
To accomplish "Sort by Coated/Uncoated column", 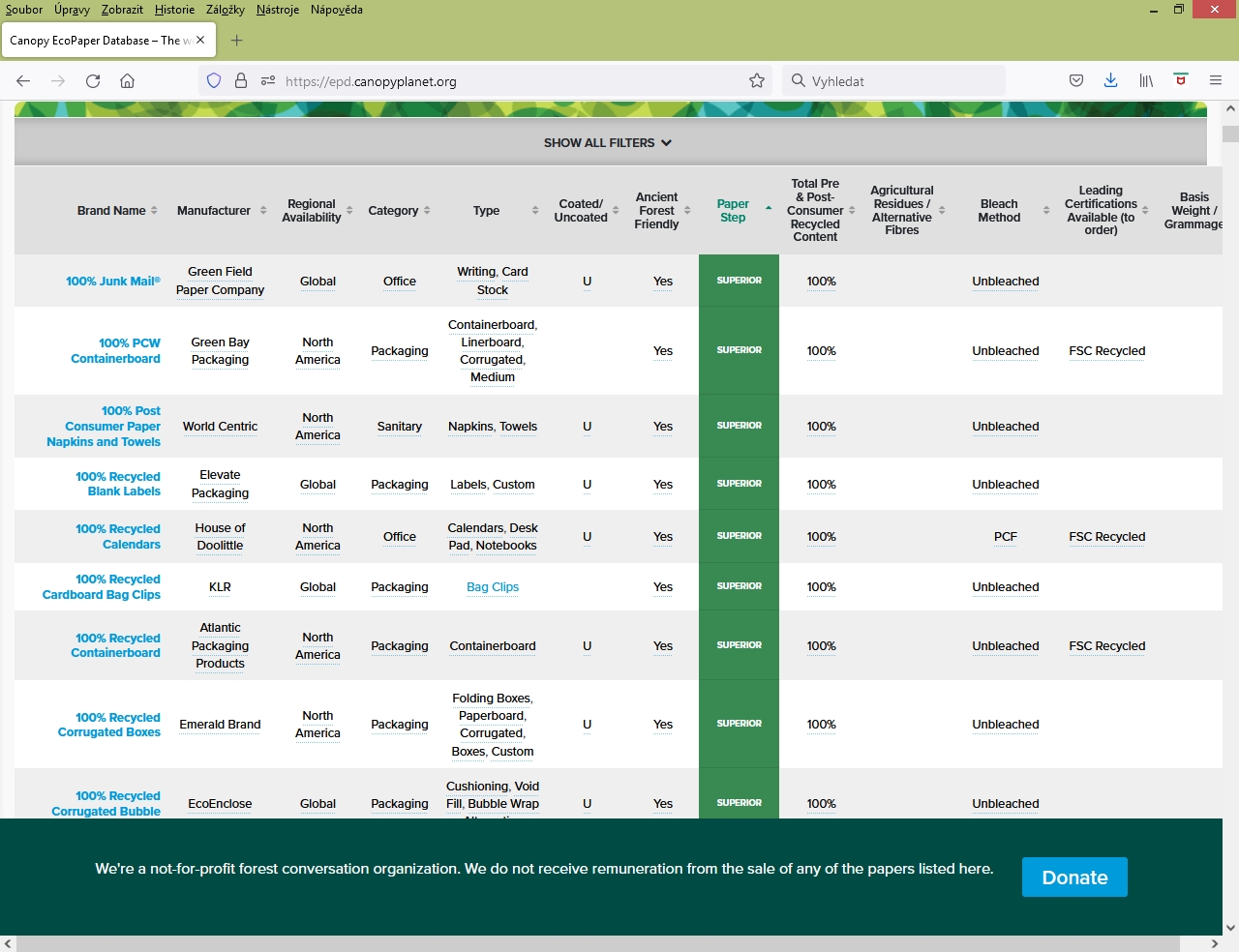I will pos(586,211).
